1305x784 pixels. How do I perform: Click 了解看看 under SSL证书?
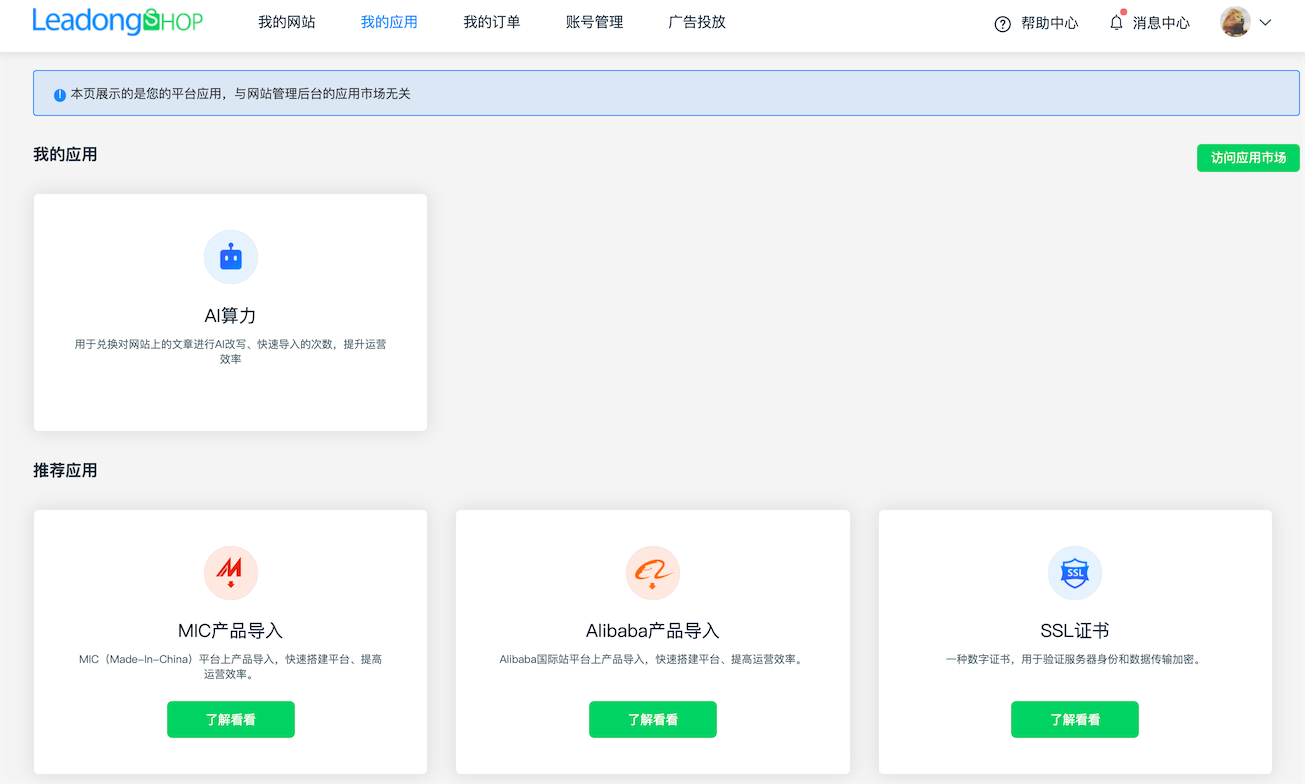pos(1075,719)
